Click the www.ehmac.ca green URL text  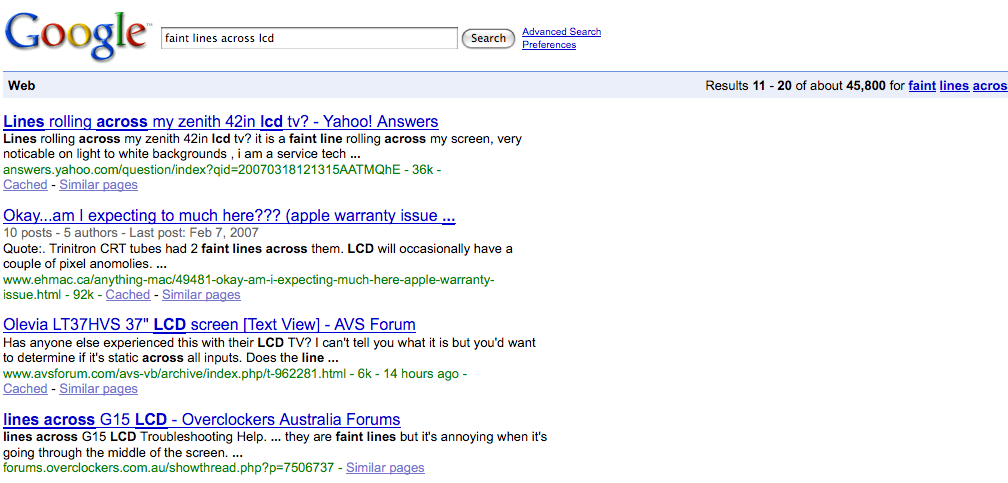pyautogui.click(x=249, y=287)
